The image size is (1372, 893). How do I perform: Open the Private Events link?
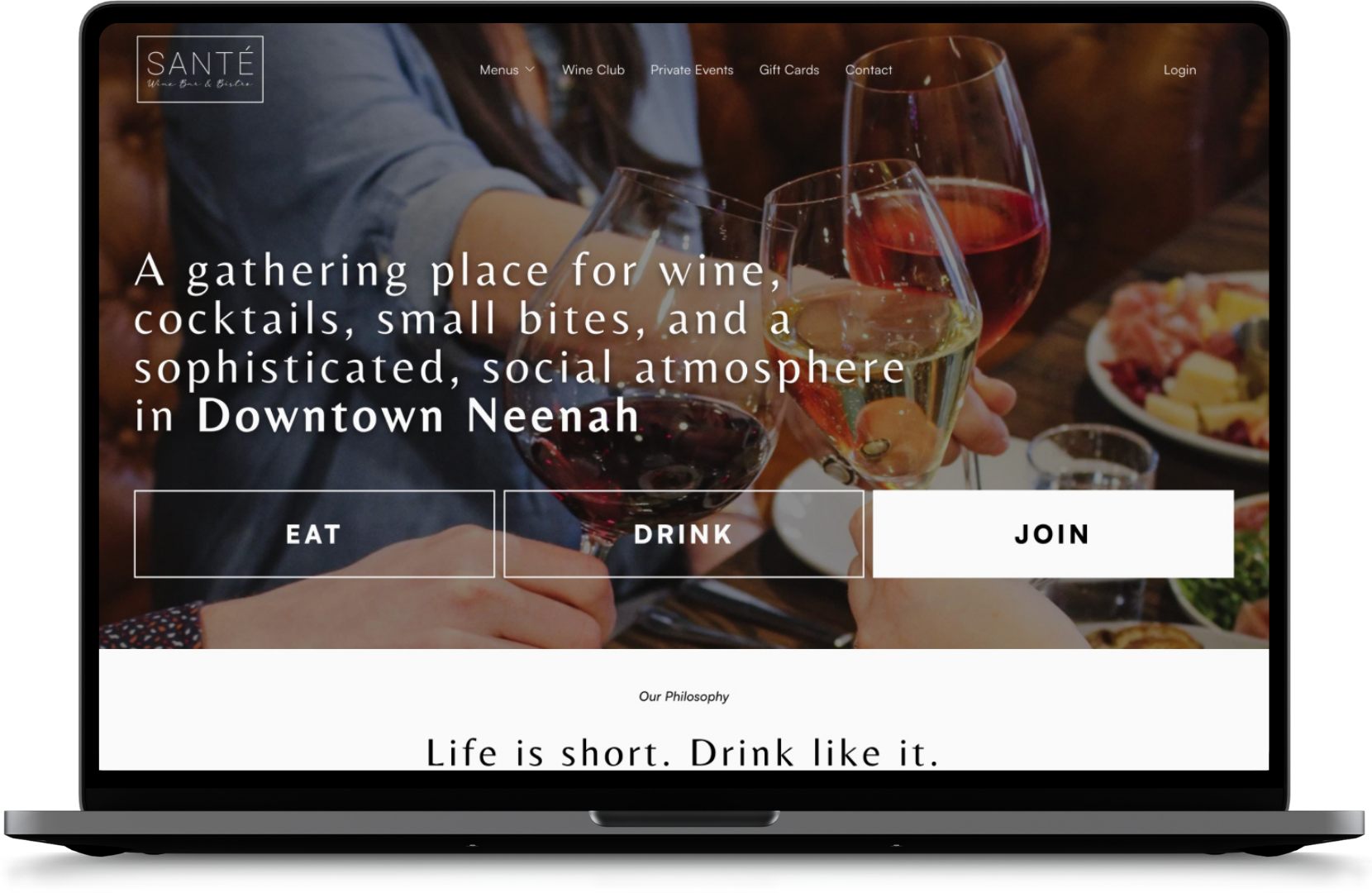click(x=692, y=70)
